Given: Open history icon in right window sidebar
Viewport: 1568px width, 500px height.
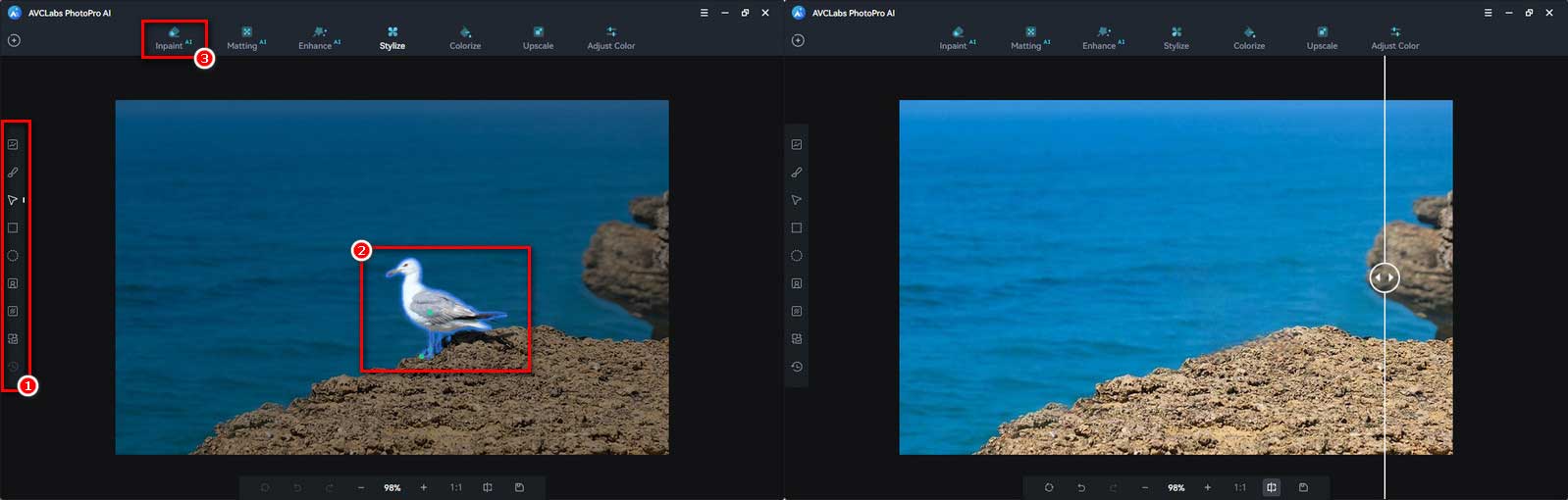Looking at the screenshot, I should [x=797, y=367].
